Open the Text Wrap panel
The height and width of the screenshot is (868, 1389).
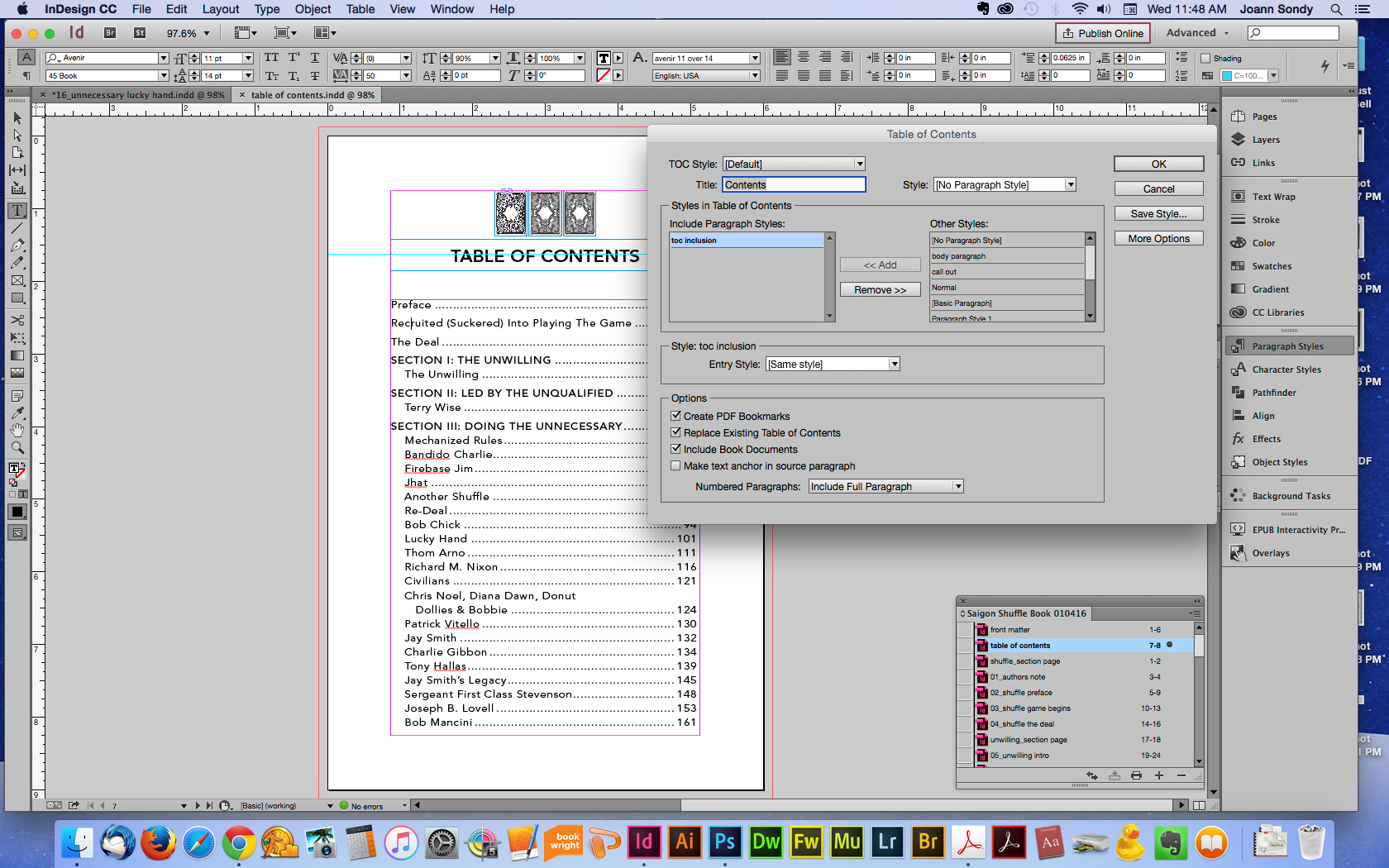point(1273,197)
